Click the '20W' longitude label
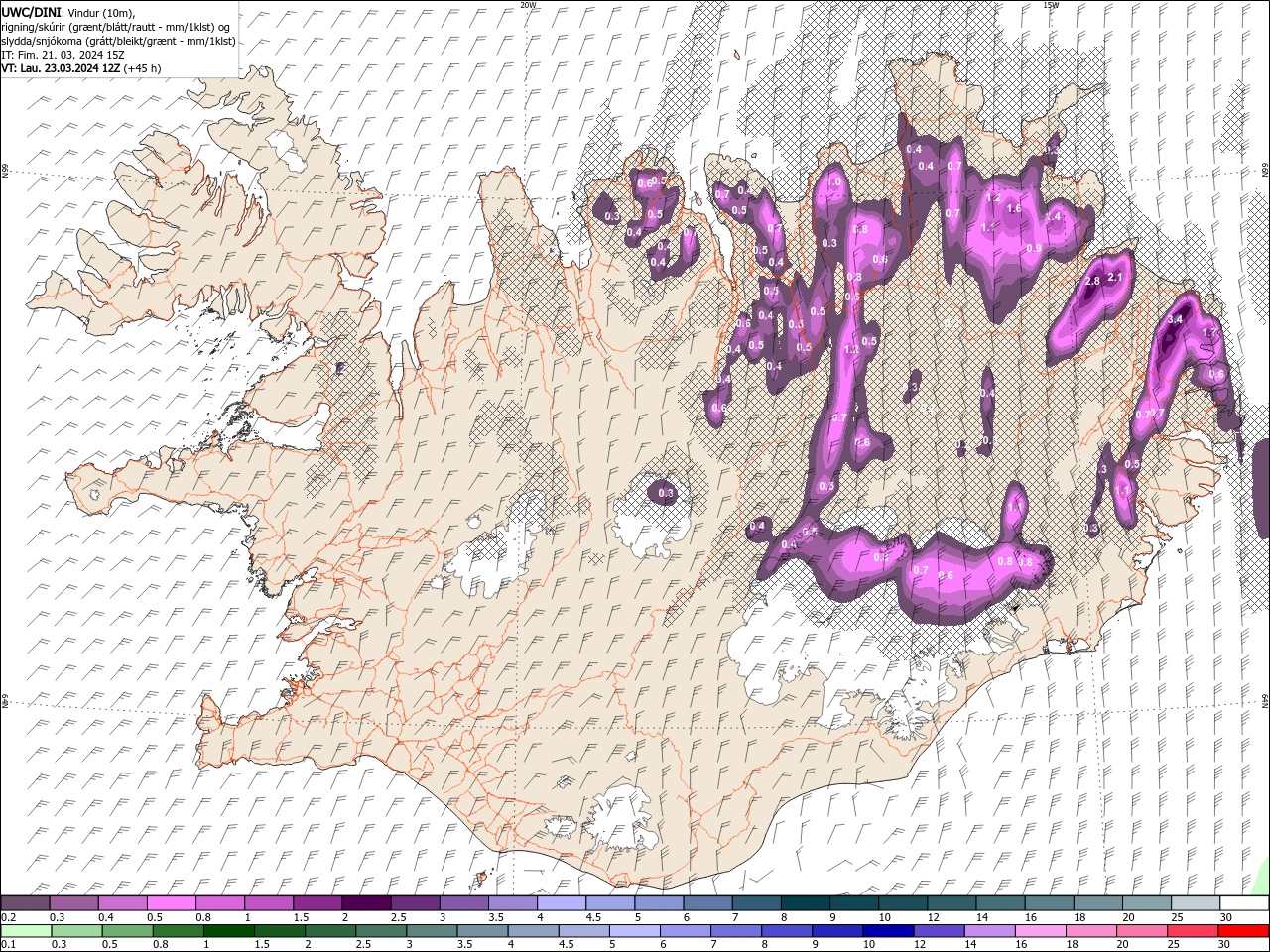The height and width of the screenshot is (952, 1270). (528, 5)
